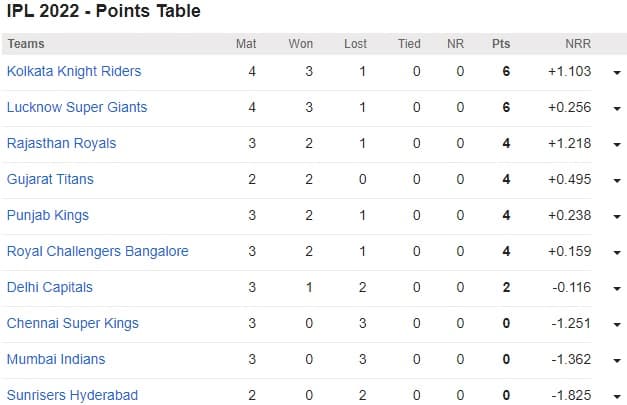Open the Sunrisers Hyderabad team link
The image size is (627, 405).
(72, 395)
